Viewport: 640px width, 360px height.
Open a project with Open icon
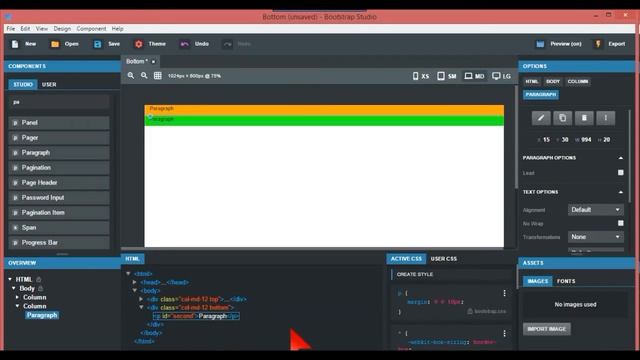point(55,44)
